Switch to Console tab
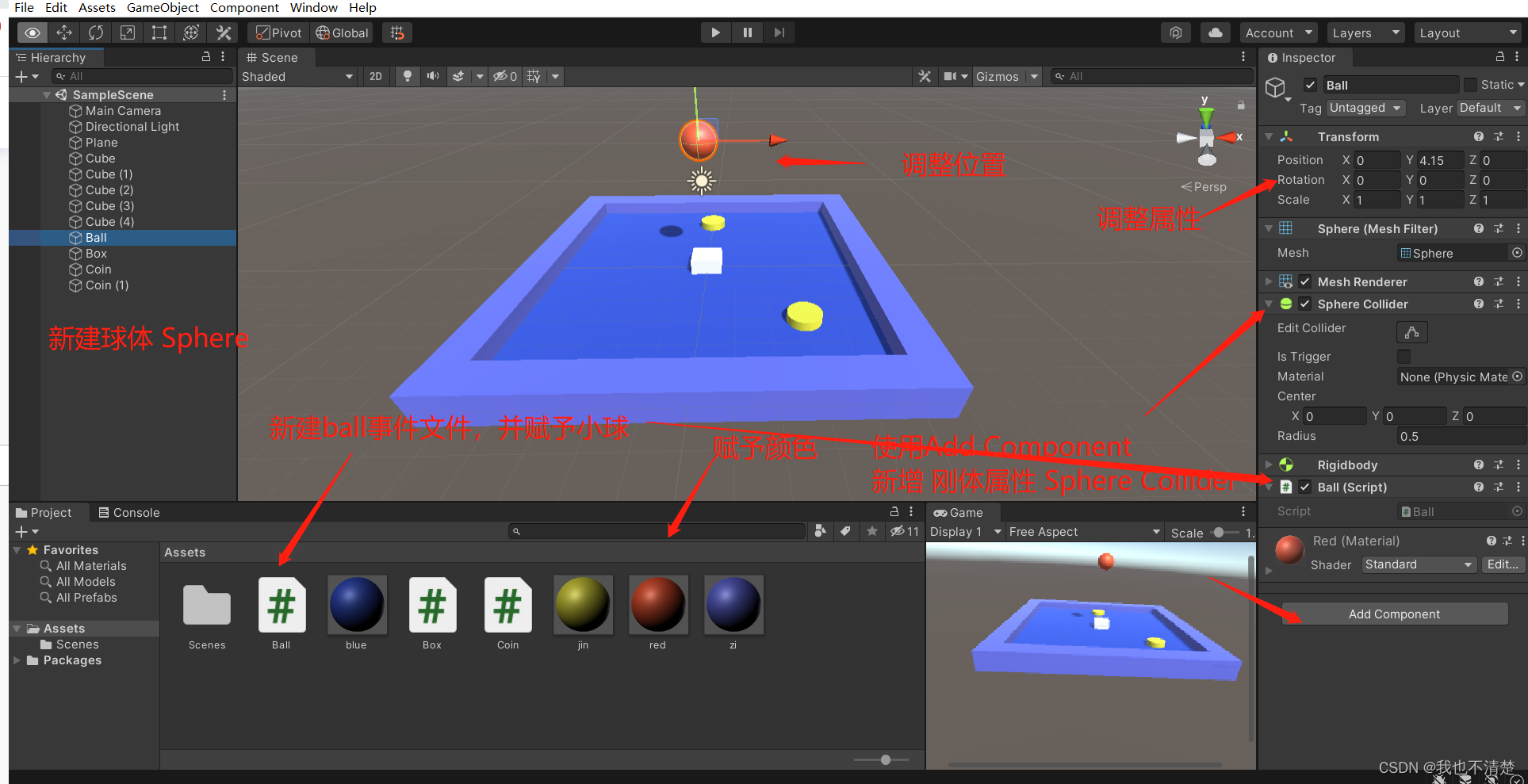 pos(128,512)
